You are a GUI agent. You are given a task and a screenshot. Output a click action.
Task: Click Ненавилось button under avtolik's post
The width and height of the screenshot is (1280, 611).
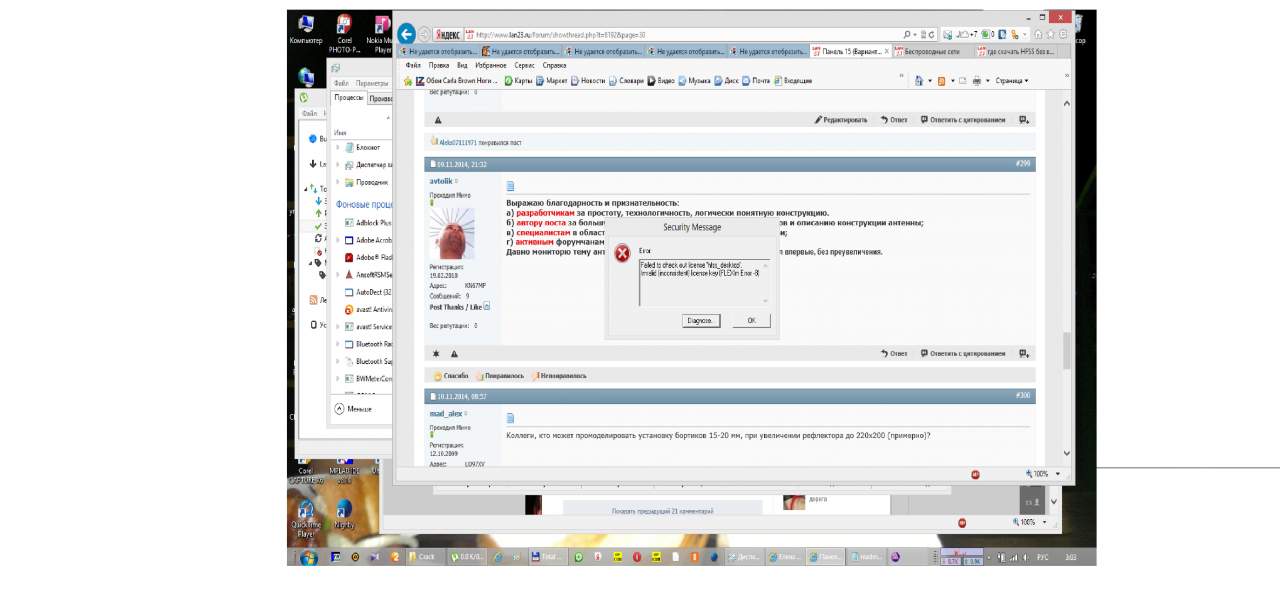[559, 376]
